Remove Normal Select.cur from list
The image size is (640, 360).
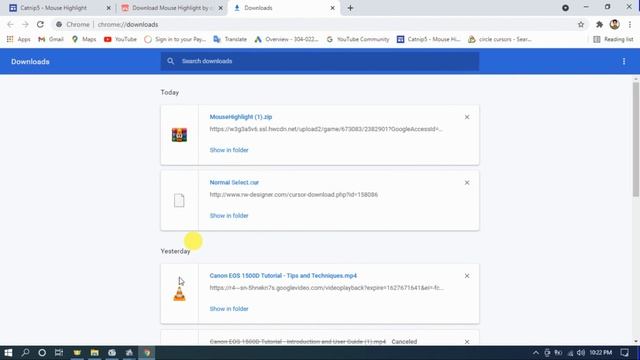tap(467, 183)
